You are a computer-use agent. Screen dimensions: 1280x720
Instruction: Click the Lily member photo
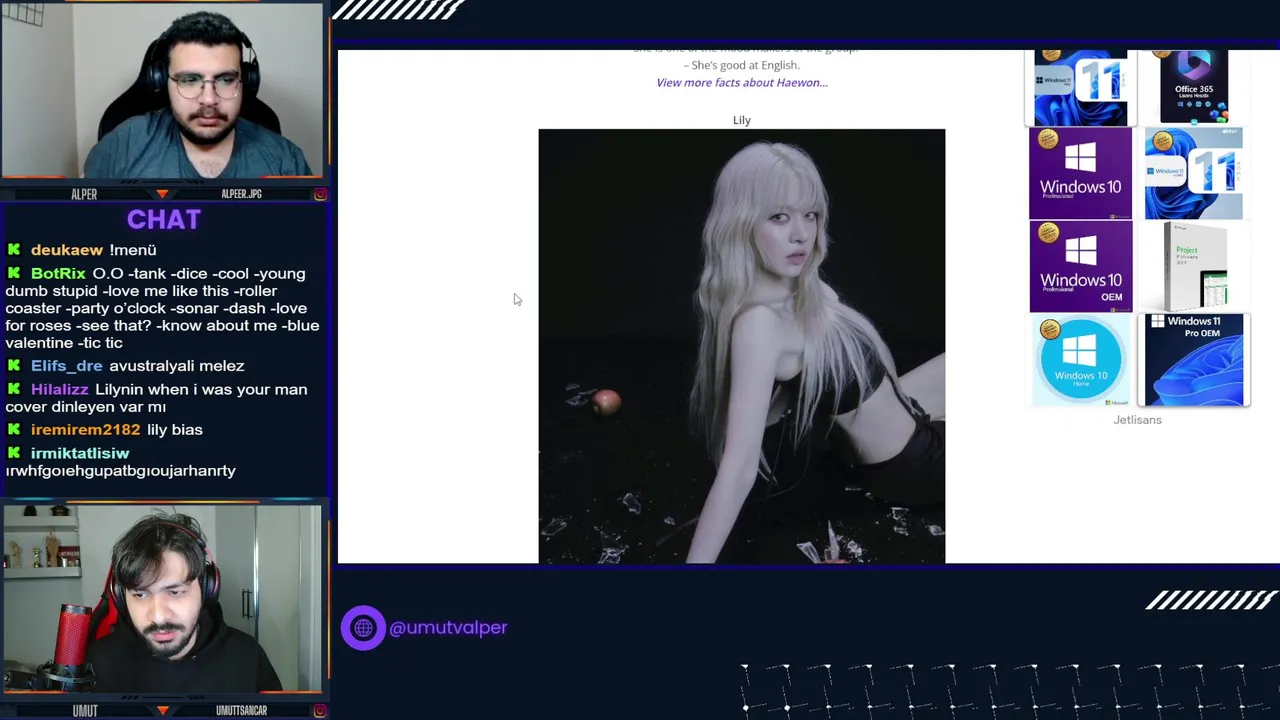pyautogui.click(x=741, y=346)
